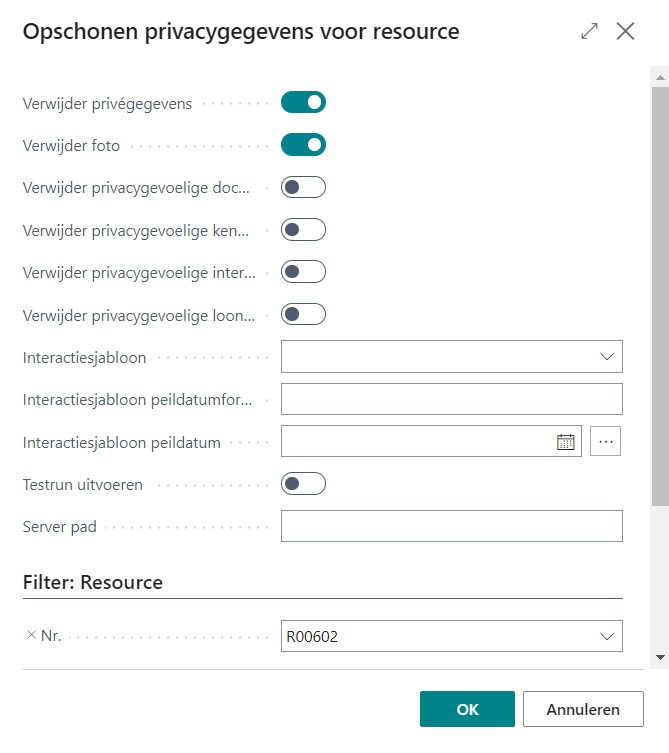Screen dimensions: 669x753
Task: Enable Testrun uitvoeren toggle
Action: [x=303, y=484]
